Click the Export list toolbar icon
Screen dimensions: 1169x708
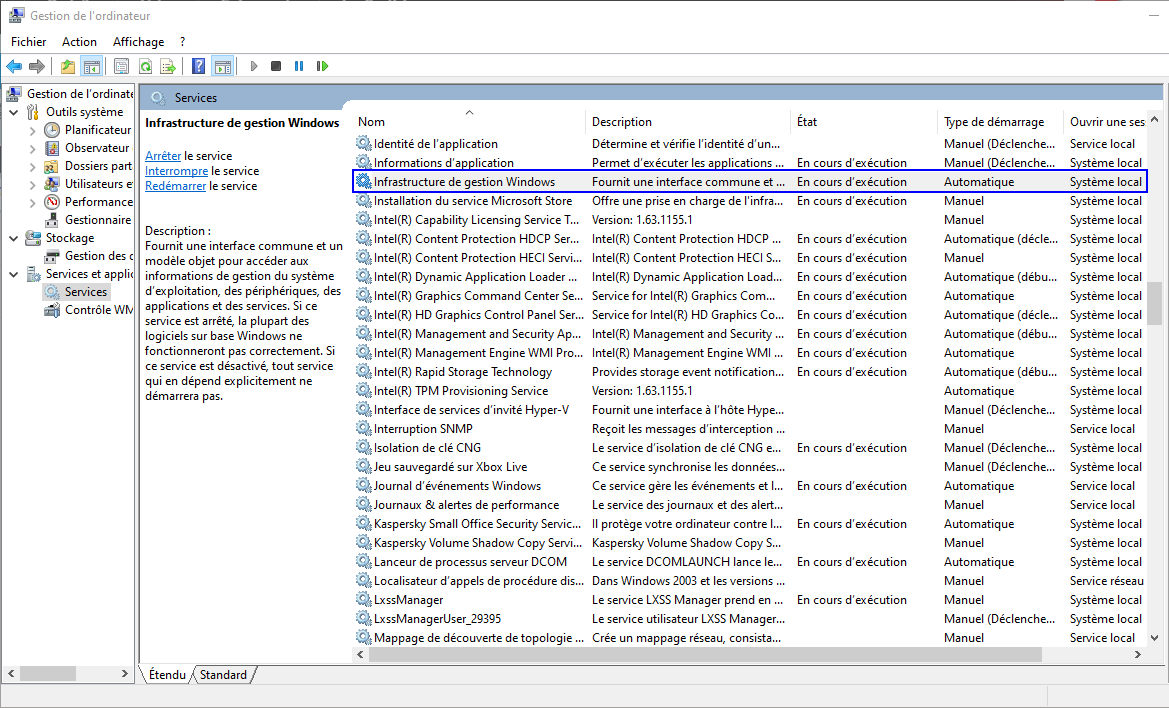point(168,66)
